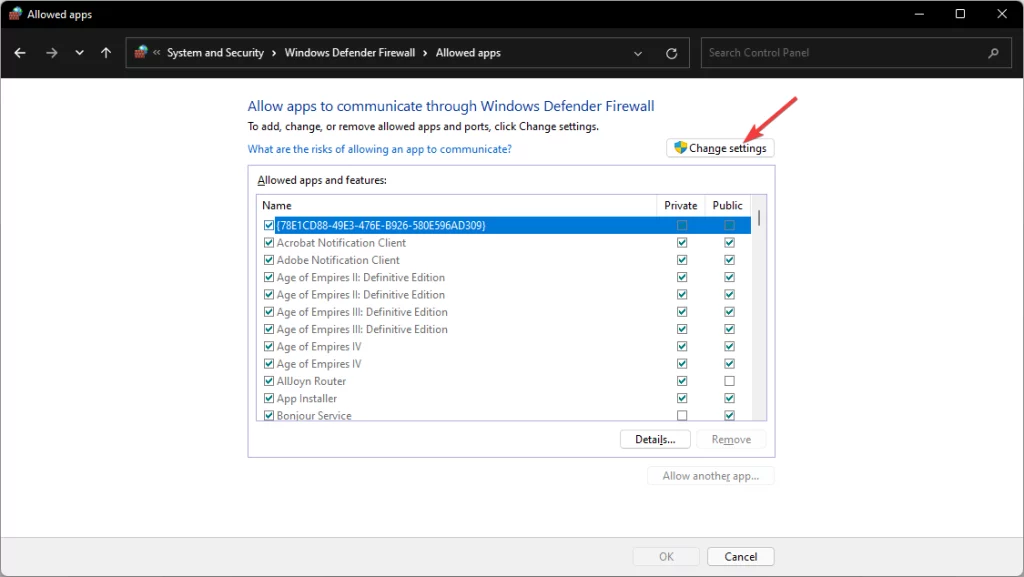
Task: Click the back navigation arrow
Action: point(20,52)
